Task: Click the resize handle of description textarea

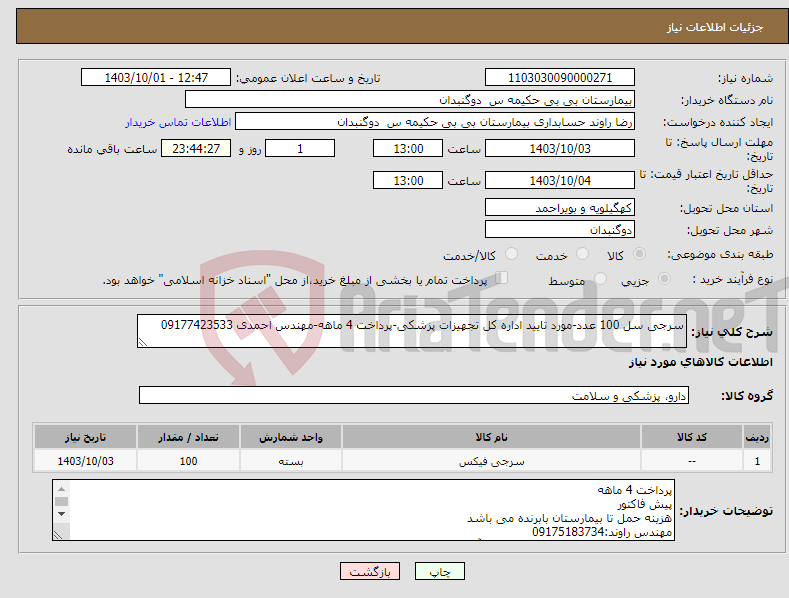Action: coord(142,342)
